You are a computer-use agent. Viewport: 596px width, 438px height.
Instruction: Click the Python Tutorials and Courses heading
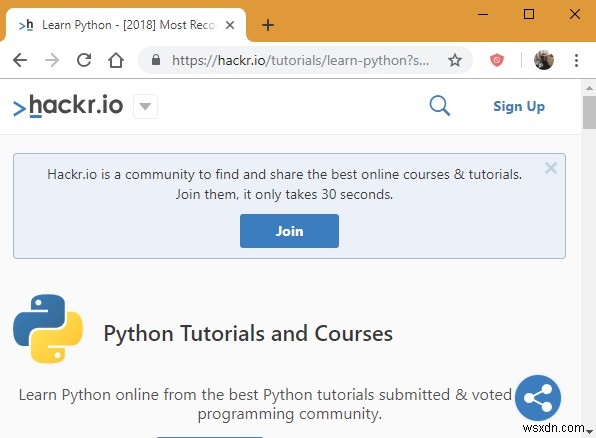pos(248,334)
